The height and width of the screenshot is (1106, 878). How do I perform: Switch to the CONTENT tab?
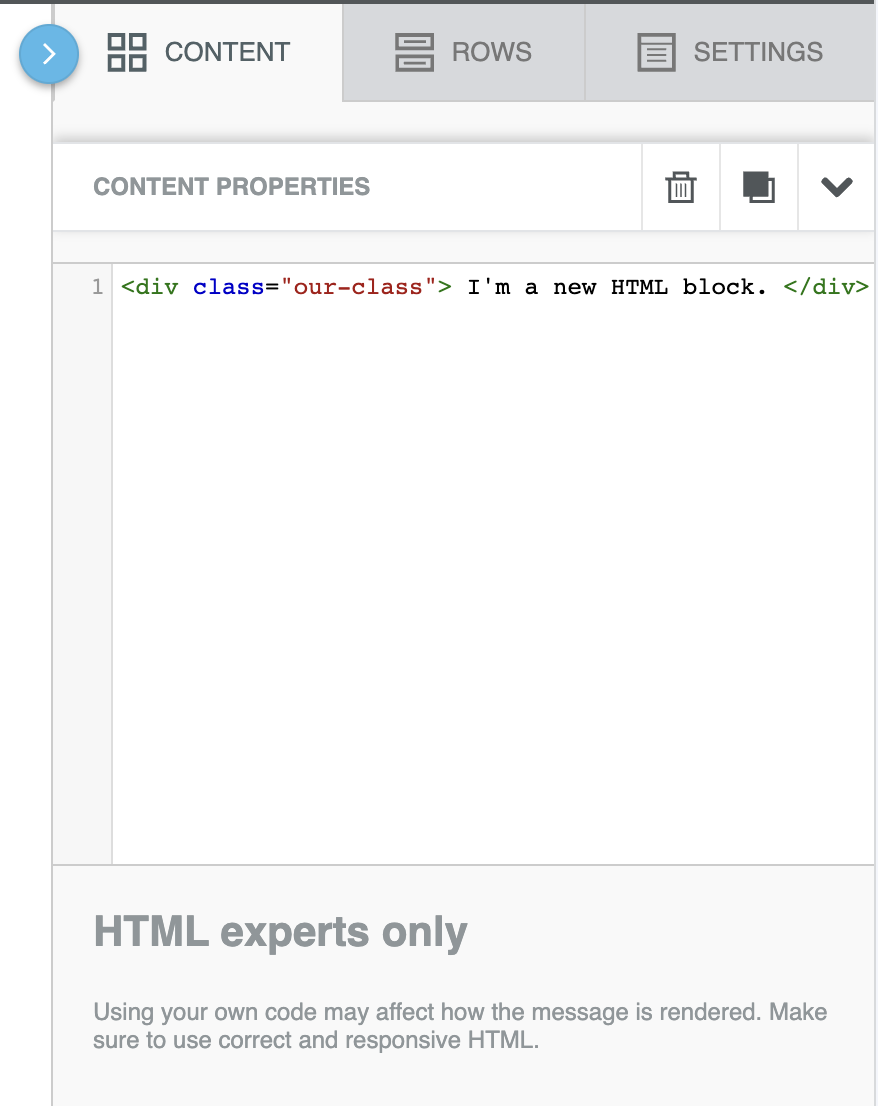coord(198,52)
